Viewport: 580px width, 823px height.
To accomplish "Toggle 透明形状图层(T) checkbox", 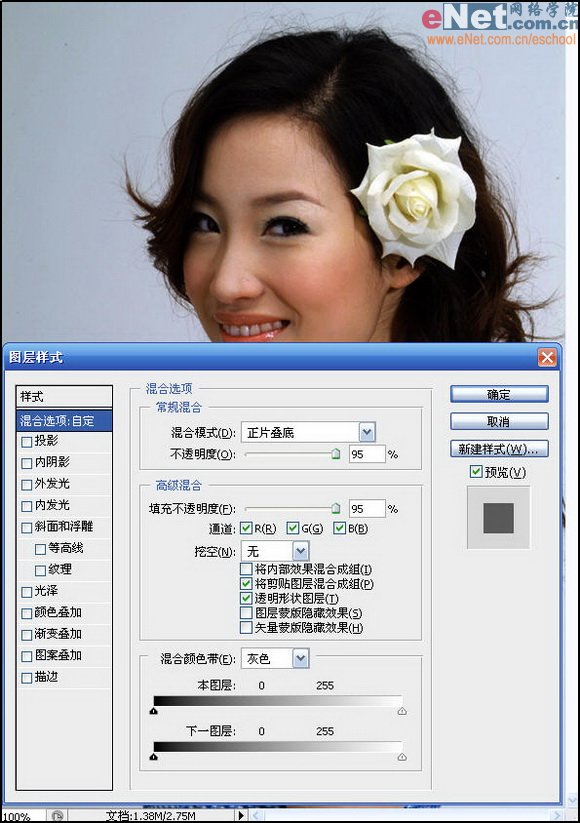I will (x=246, y=598).
